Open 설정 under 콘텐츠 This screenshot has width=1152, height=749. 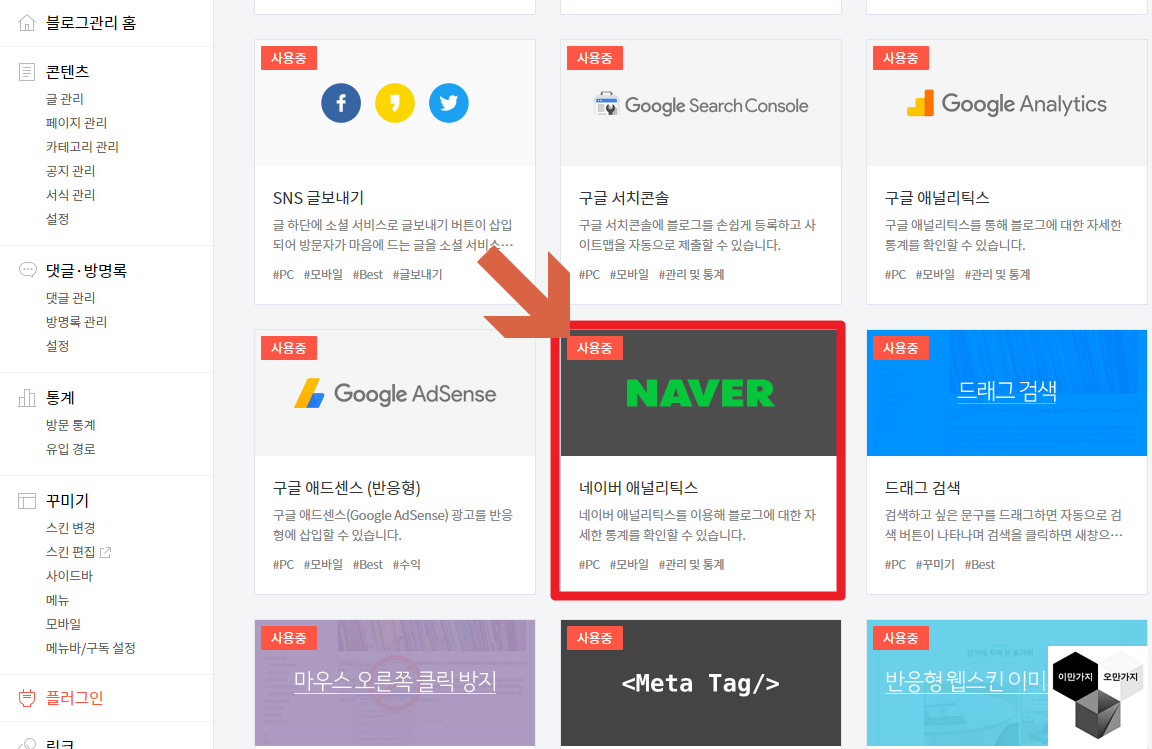(57, 219)
